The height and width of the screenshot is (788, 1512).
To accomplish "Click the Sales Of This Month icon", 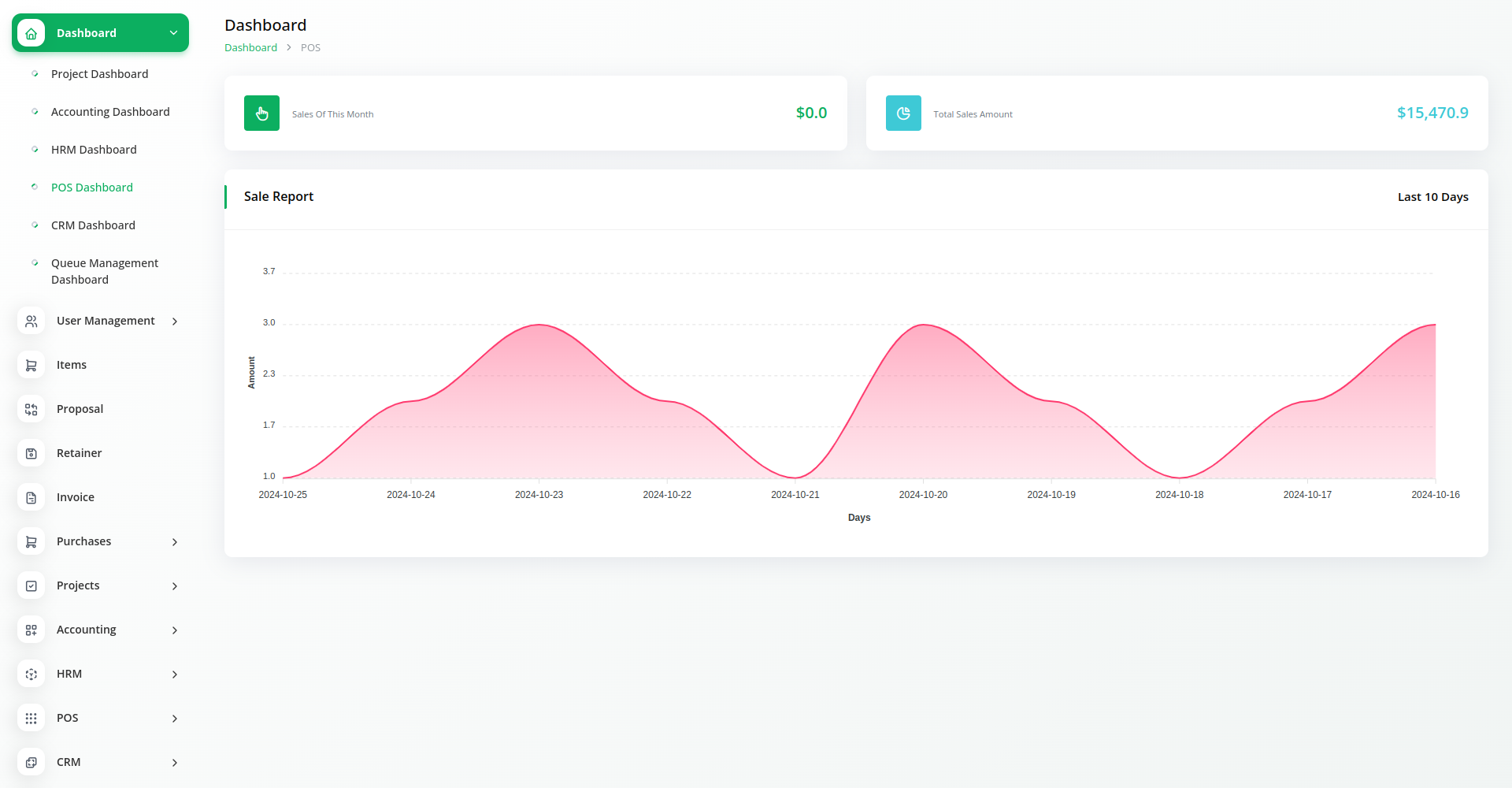I will coord(261,113).
